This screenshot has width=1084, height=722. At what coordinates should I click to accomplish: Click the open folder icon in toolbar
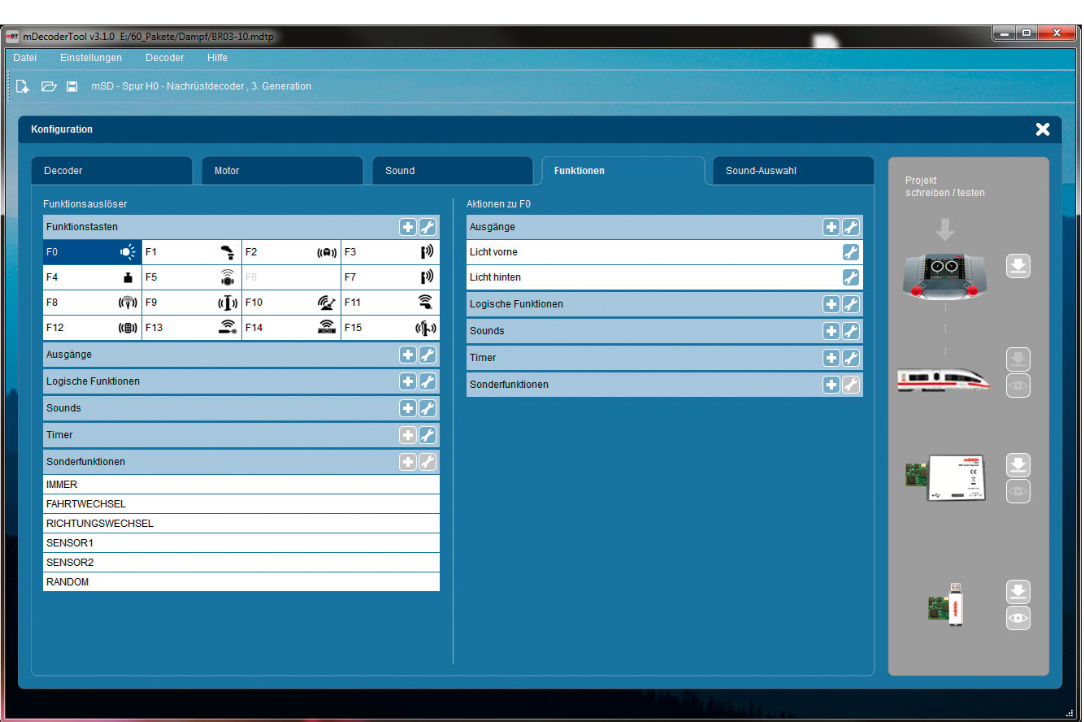48,87
